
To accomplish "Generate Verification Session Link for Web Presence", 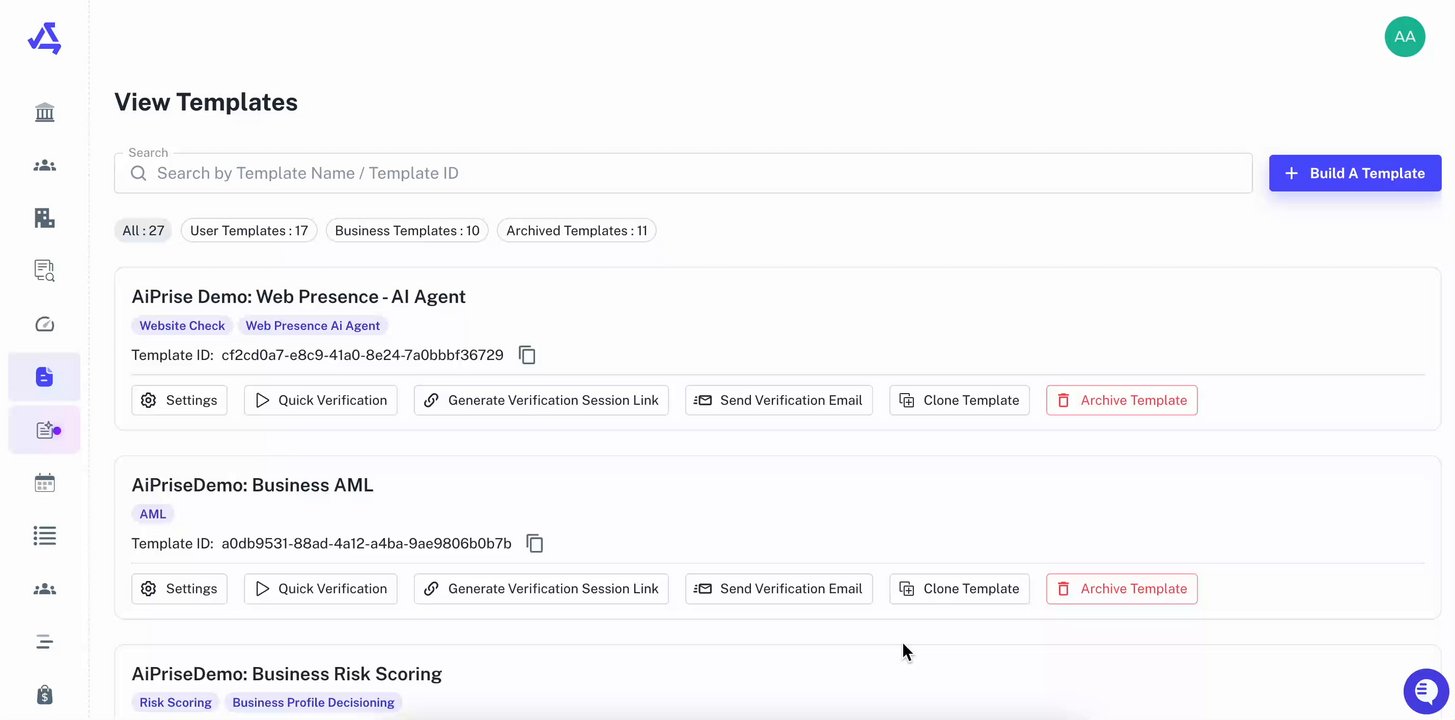I will pyautogui.click(x=541, y=400).
